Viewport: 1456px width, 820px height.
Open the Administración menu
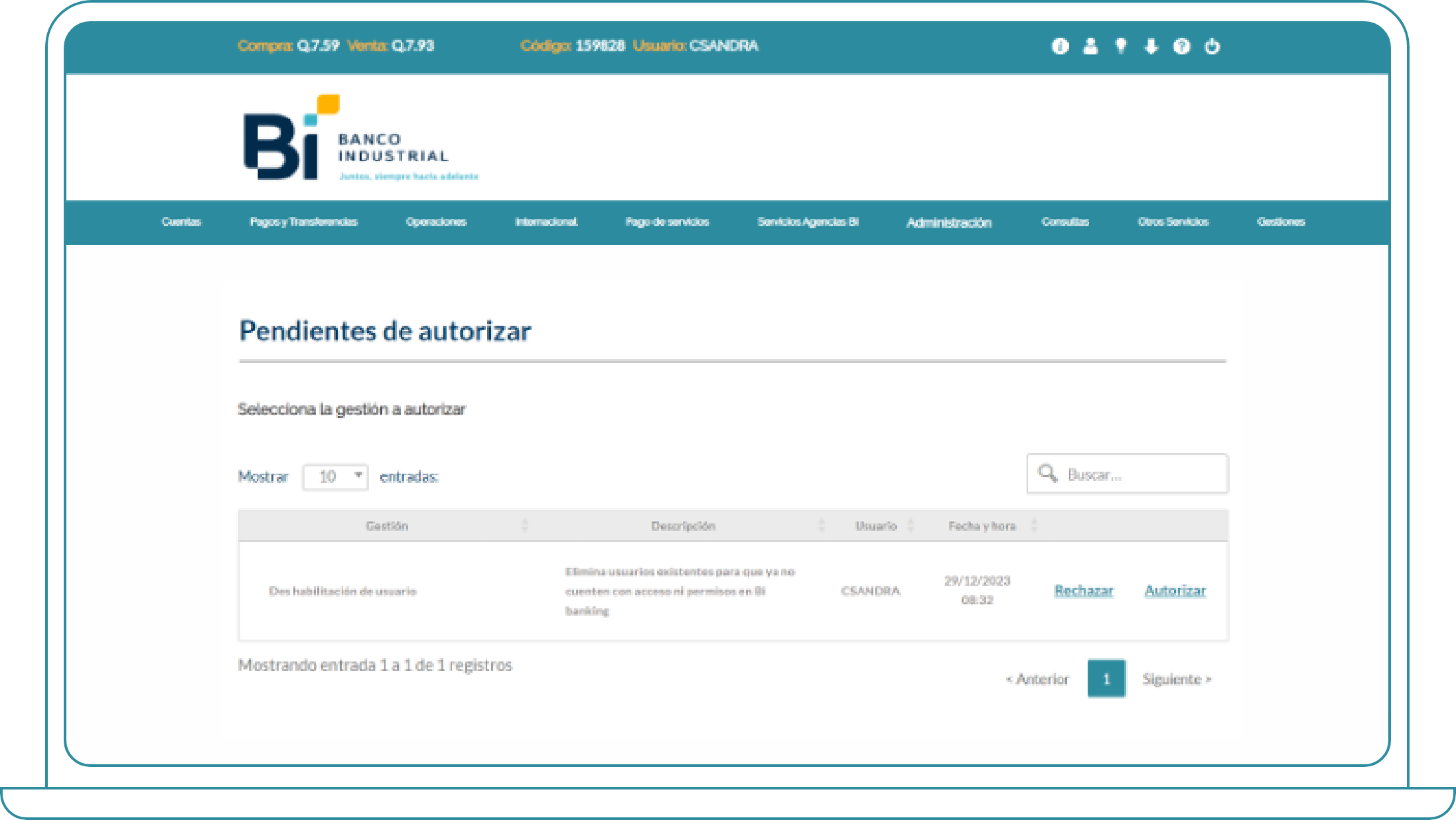(x=949, y=223)
